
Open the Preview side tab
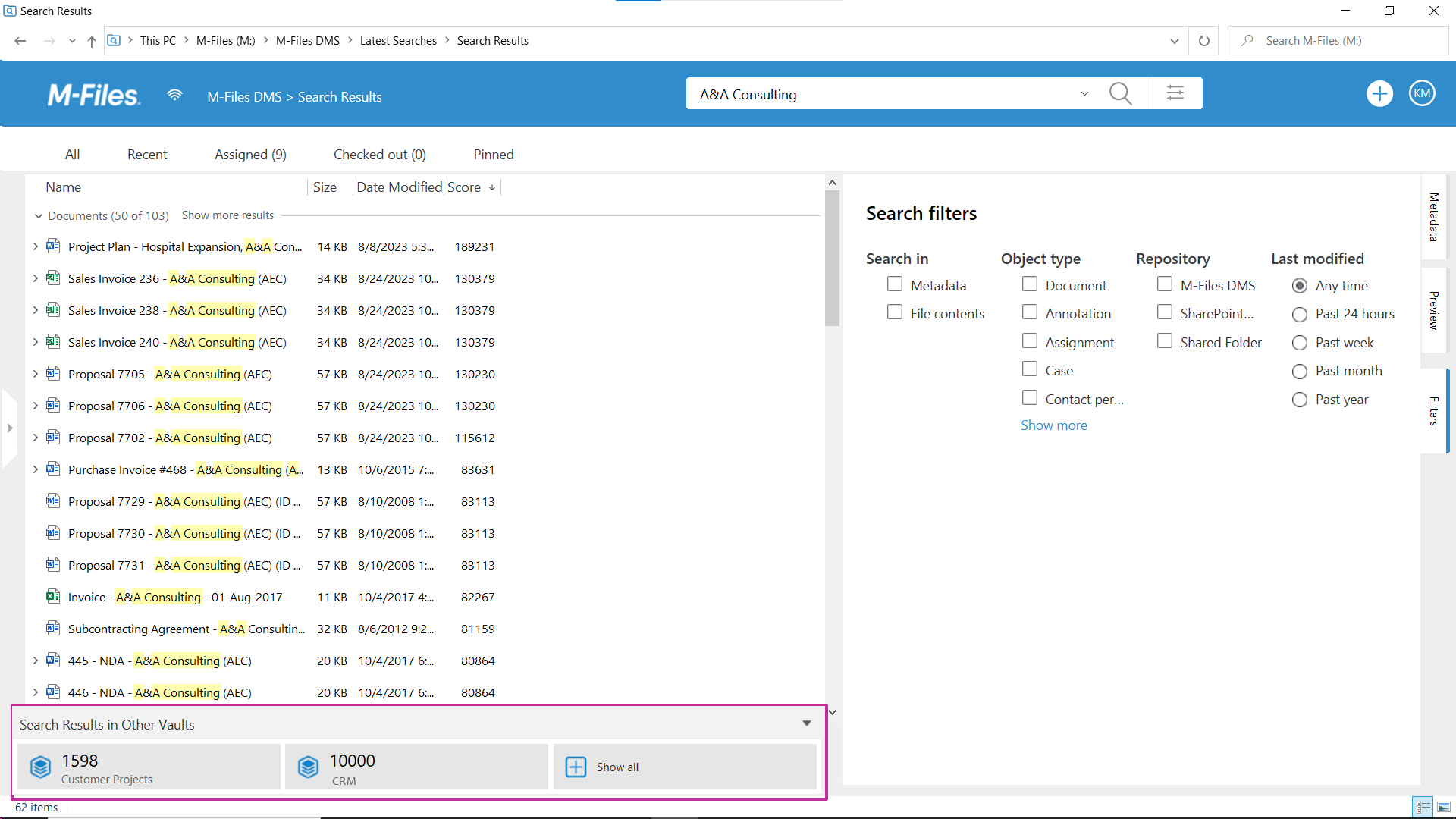pyautogui.click(x=1433, y=310)
